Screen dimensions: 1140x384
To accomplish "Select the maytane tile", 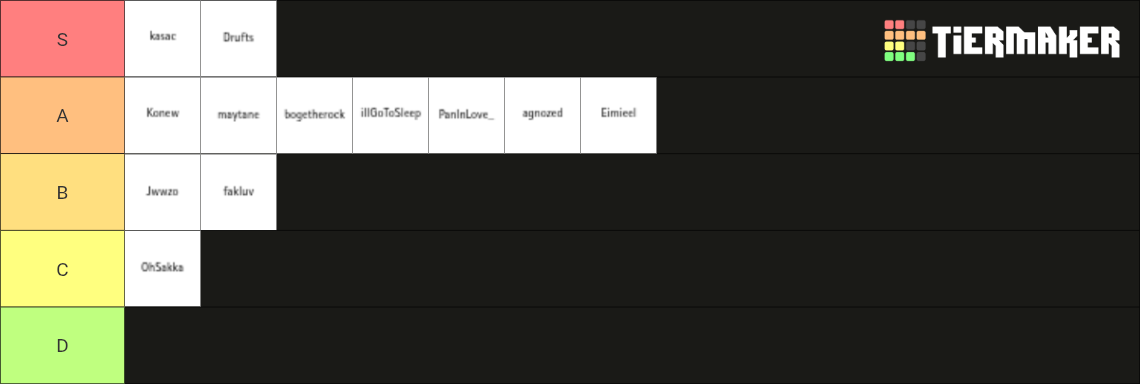I will [238, 115].
